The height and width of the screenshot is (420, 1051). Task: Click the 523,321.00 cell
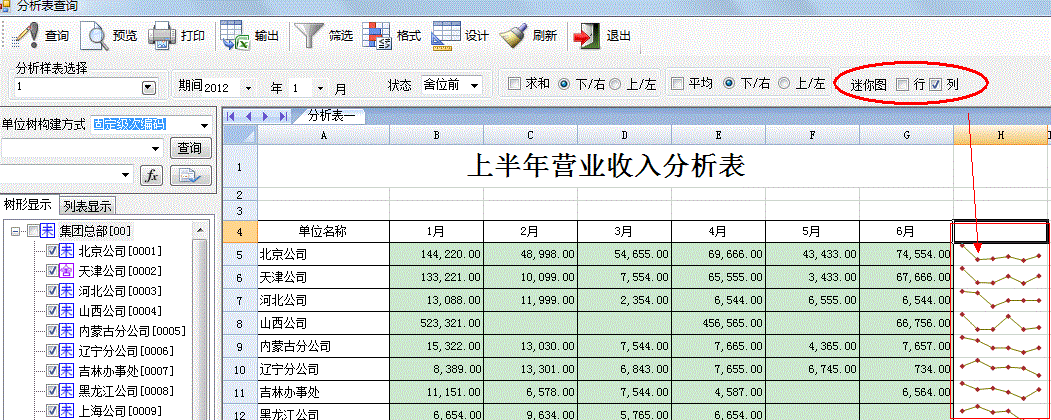(436, 323)
